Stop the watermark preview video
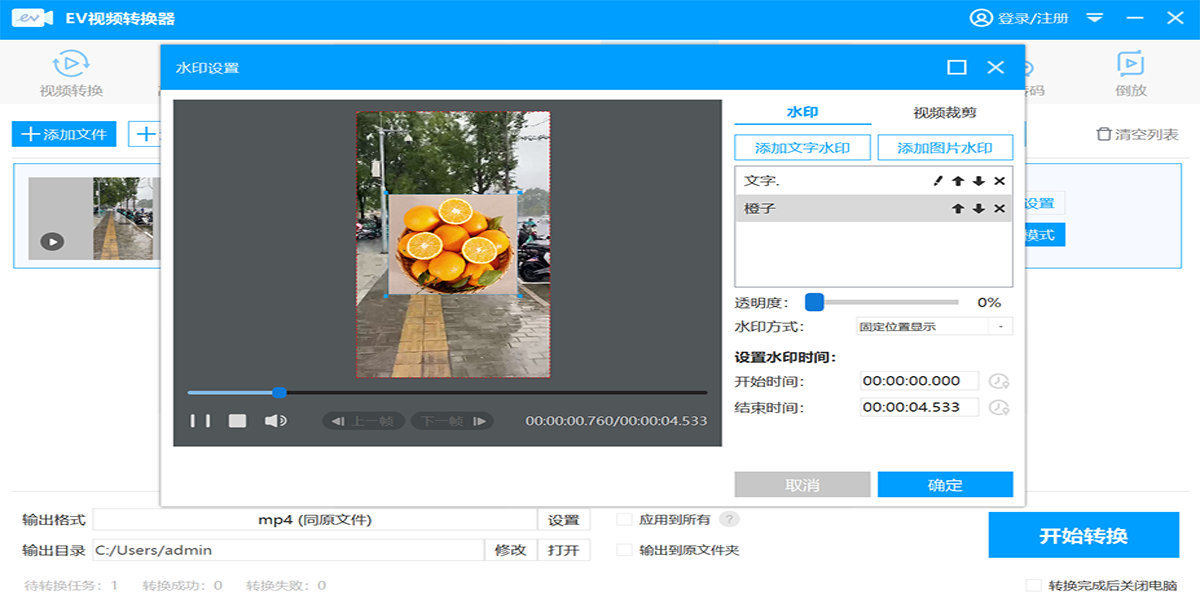This screenshot has height=600, width=1200. (237, 421)
